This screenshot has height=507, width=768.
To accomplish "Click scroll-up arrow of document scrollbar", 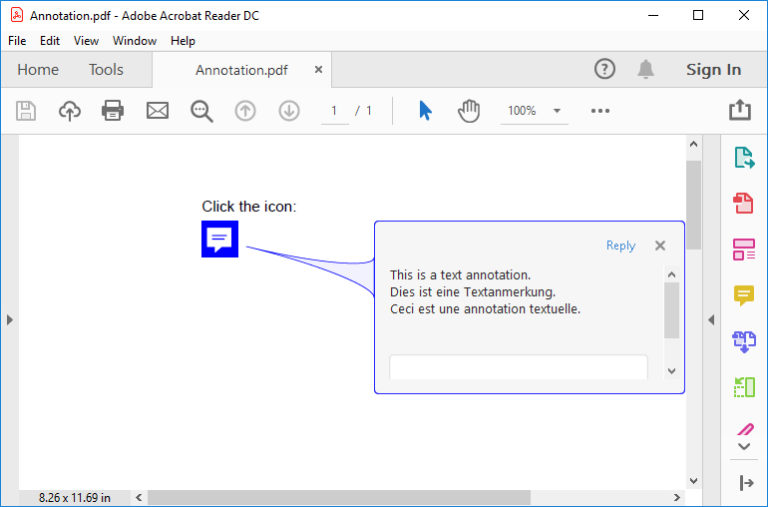I will point(694,144).
